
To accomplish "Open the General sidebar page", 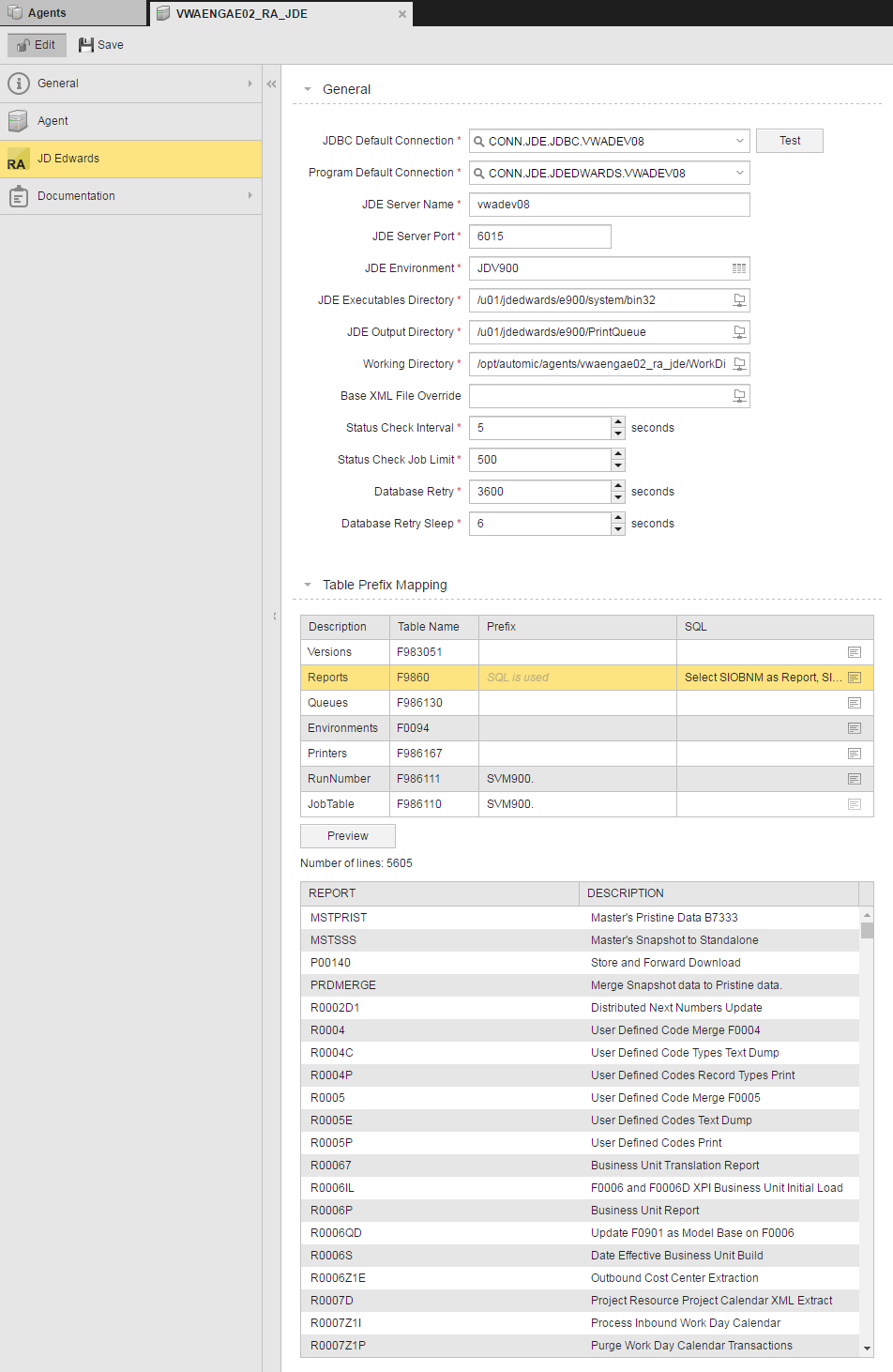I will 130,84.
